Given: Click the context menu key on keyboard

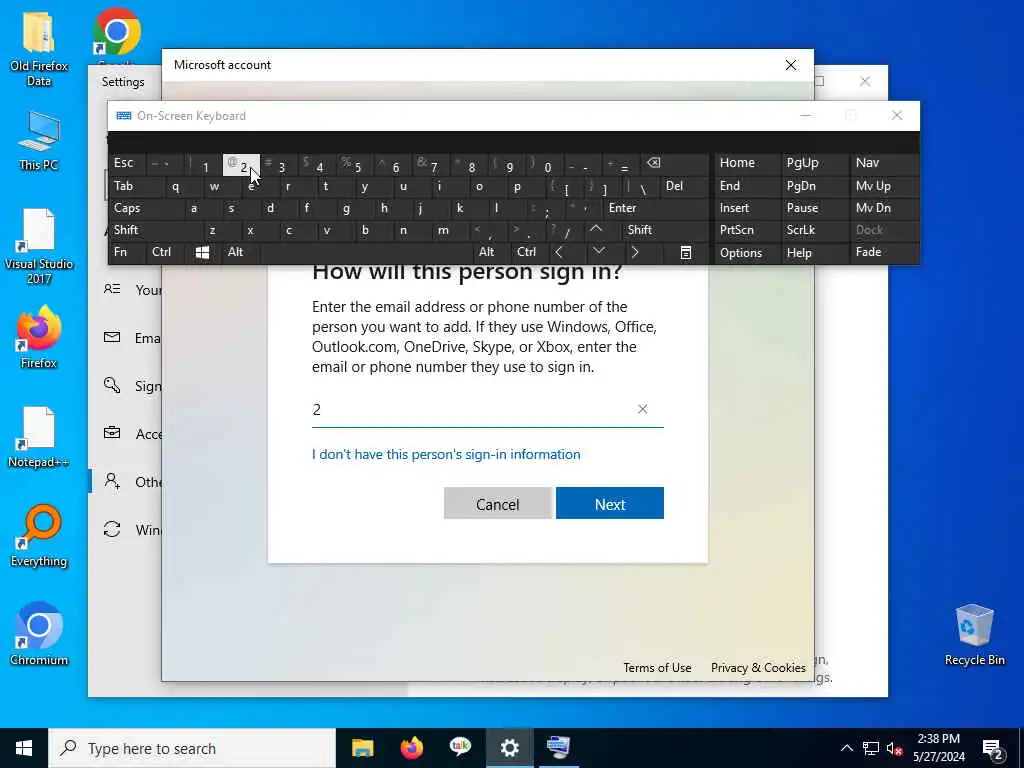Looking at the screenshot, I should (686, 253).
